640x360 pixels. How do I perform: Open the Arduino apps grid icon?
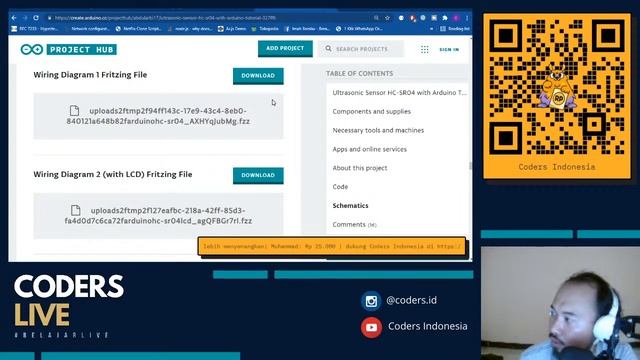[x=424, y=49]
